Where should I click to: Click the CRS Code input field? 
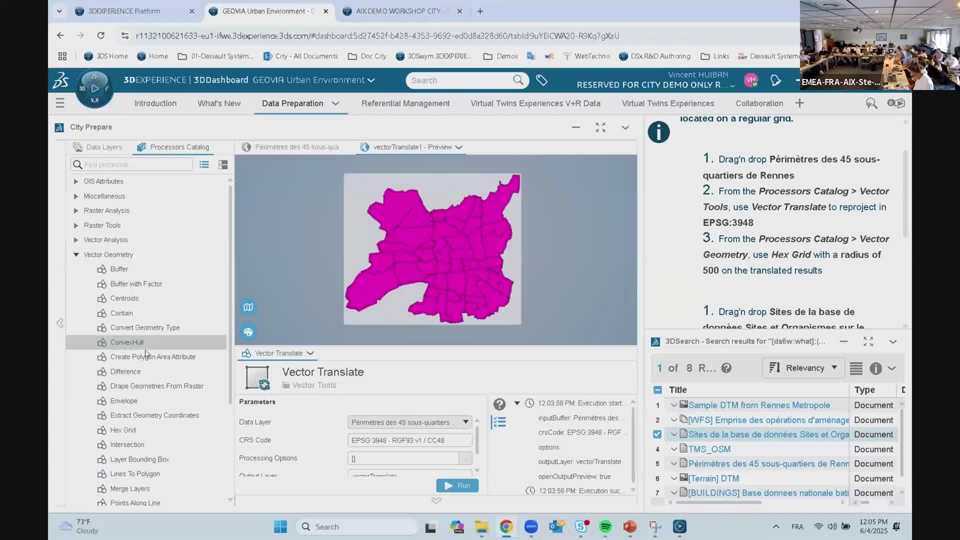pos(410,440)
